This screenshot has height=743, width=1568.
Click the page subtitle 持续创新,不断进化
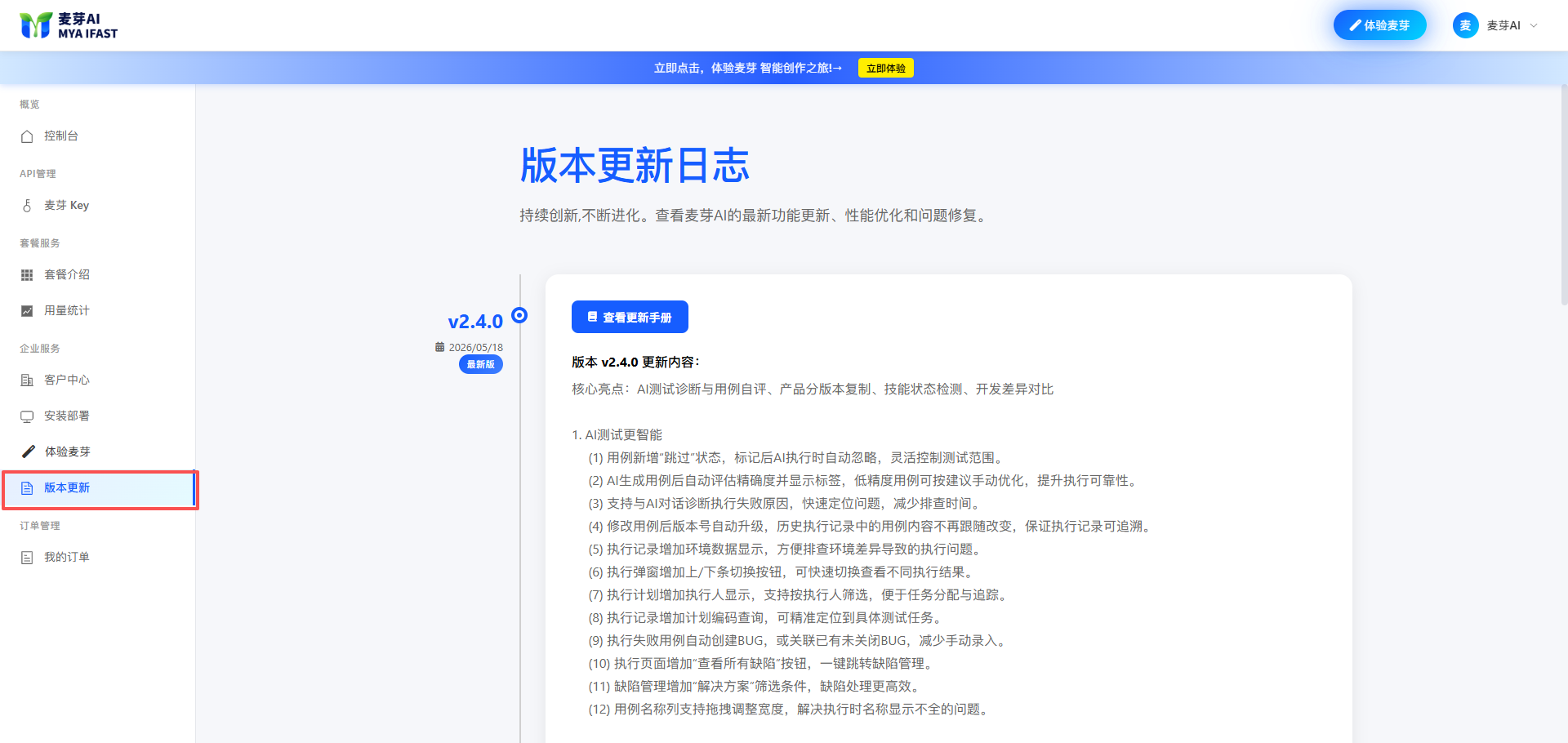(x=755, y=216)
